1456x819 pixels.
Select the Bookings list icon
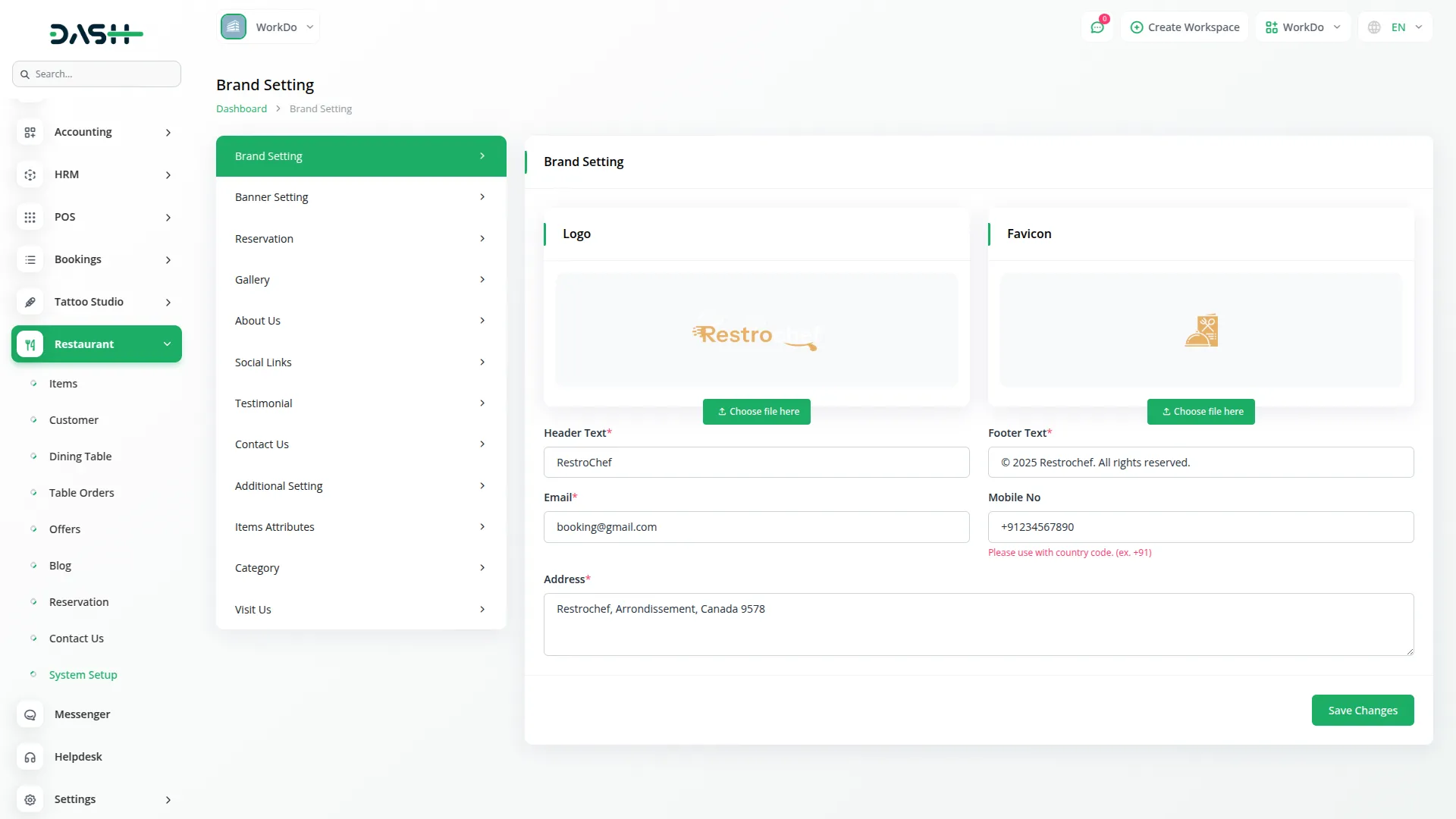(30, 259)
